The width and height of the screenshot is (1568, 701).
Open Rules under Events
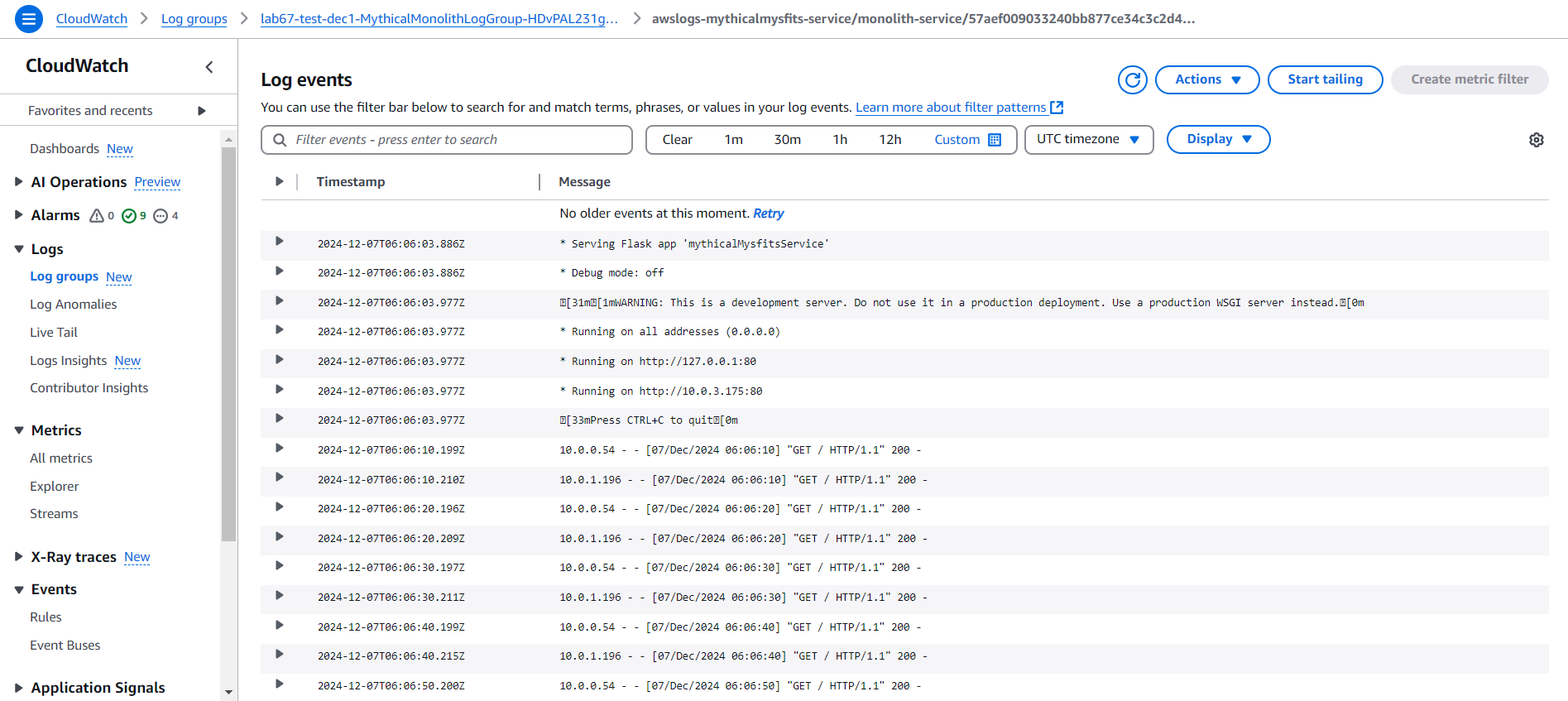[x=46, y=617]
